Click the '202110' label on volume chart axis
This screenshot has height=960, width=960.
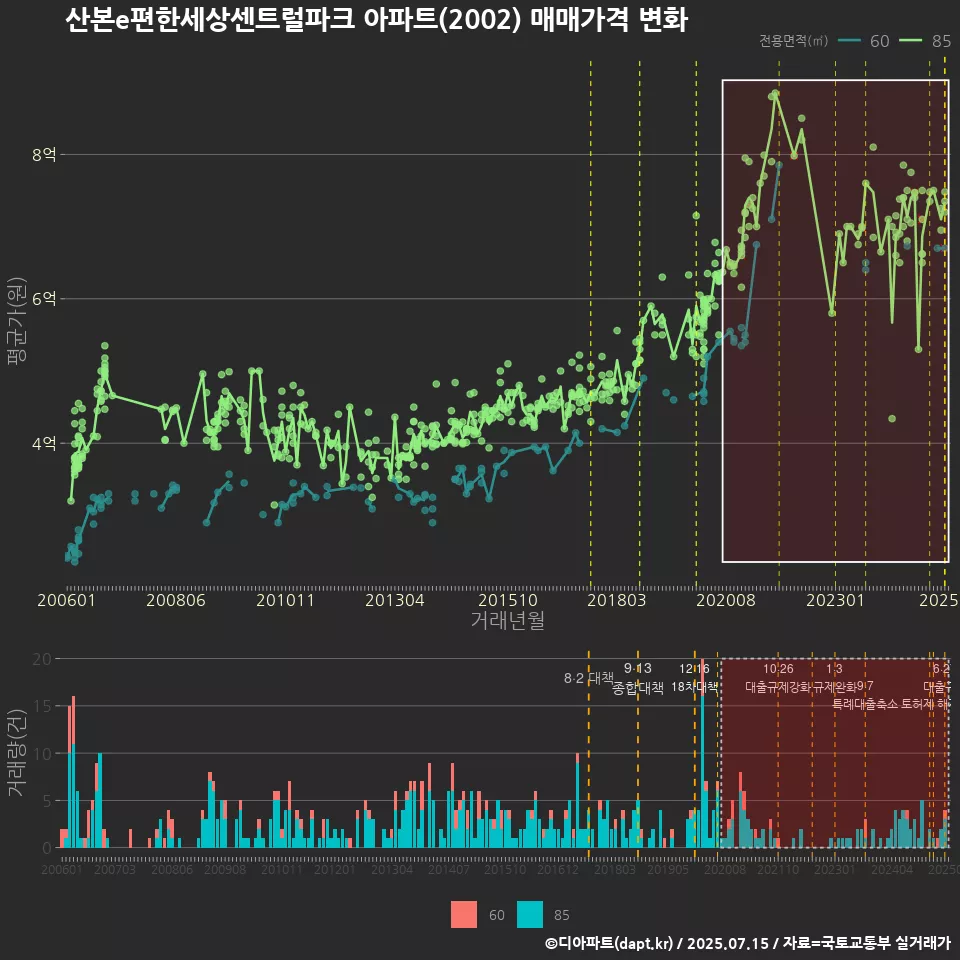778,869
